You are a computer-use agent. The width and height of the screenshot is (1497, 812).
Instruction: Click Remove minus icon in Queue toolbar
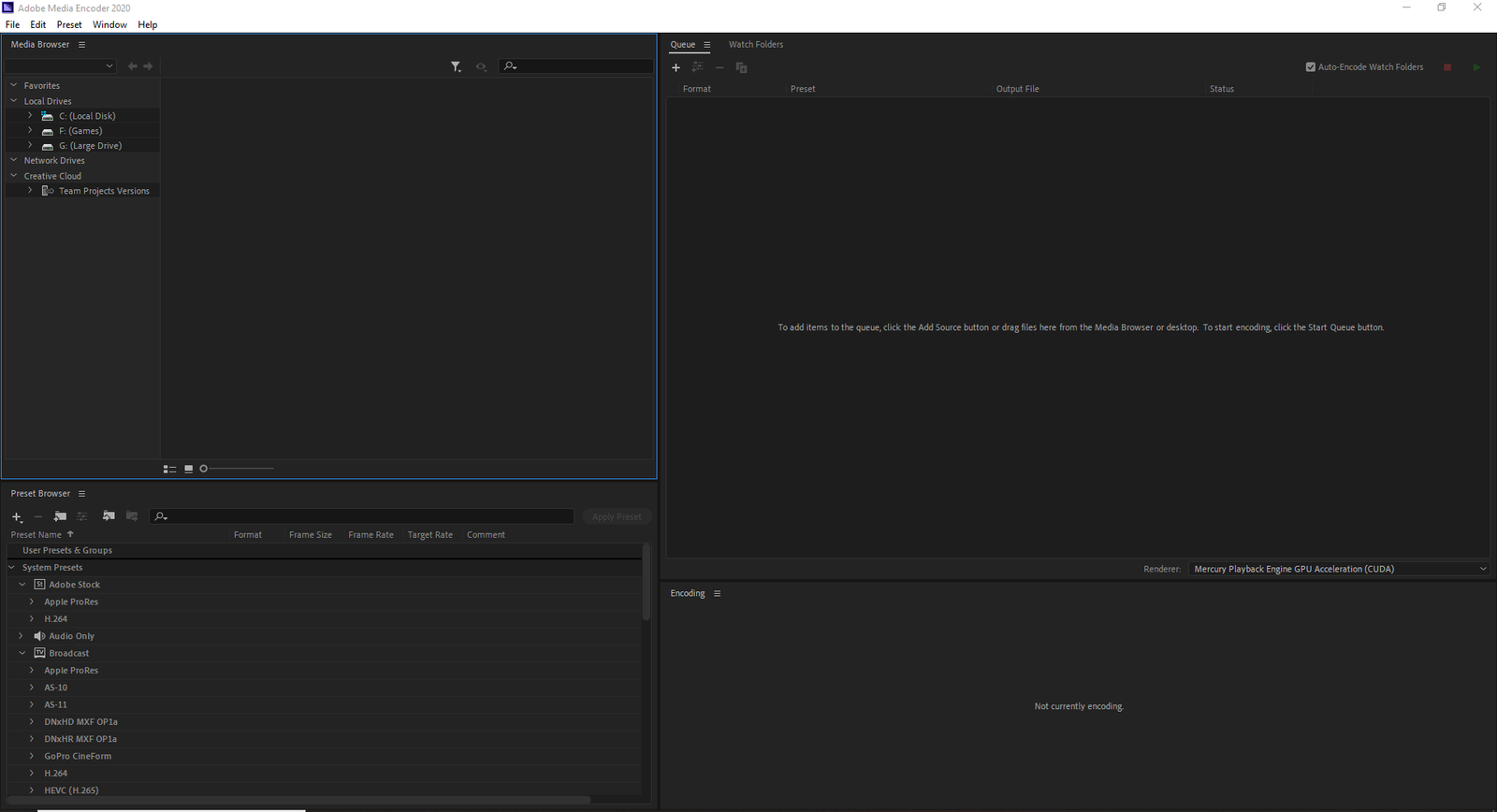click(719, 67)
